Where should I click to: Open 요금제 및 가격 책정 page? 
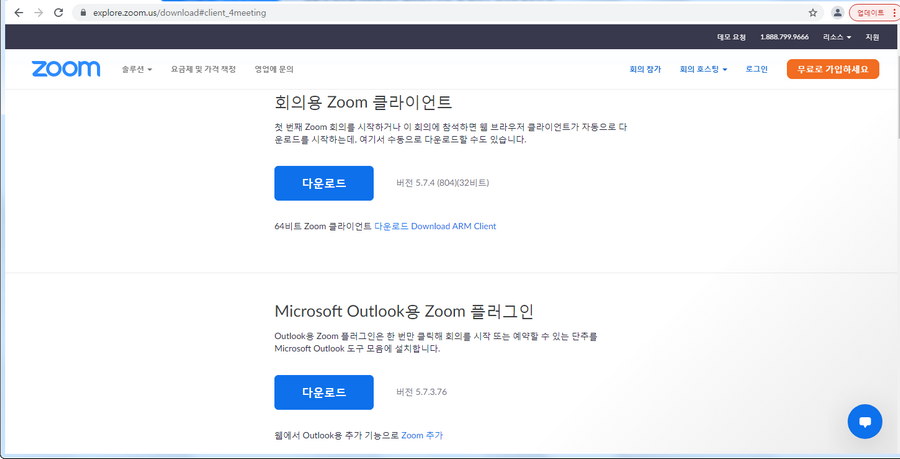203,69
